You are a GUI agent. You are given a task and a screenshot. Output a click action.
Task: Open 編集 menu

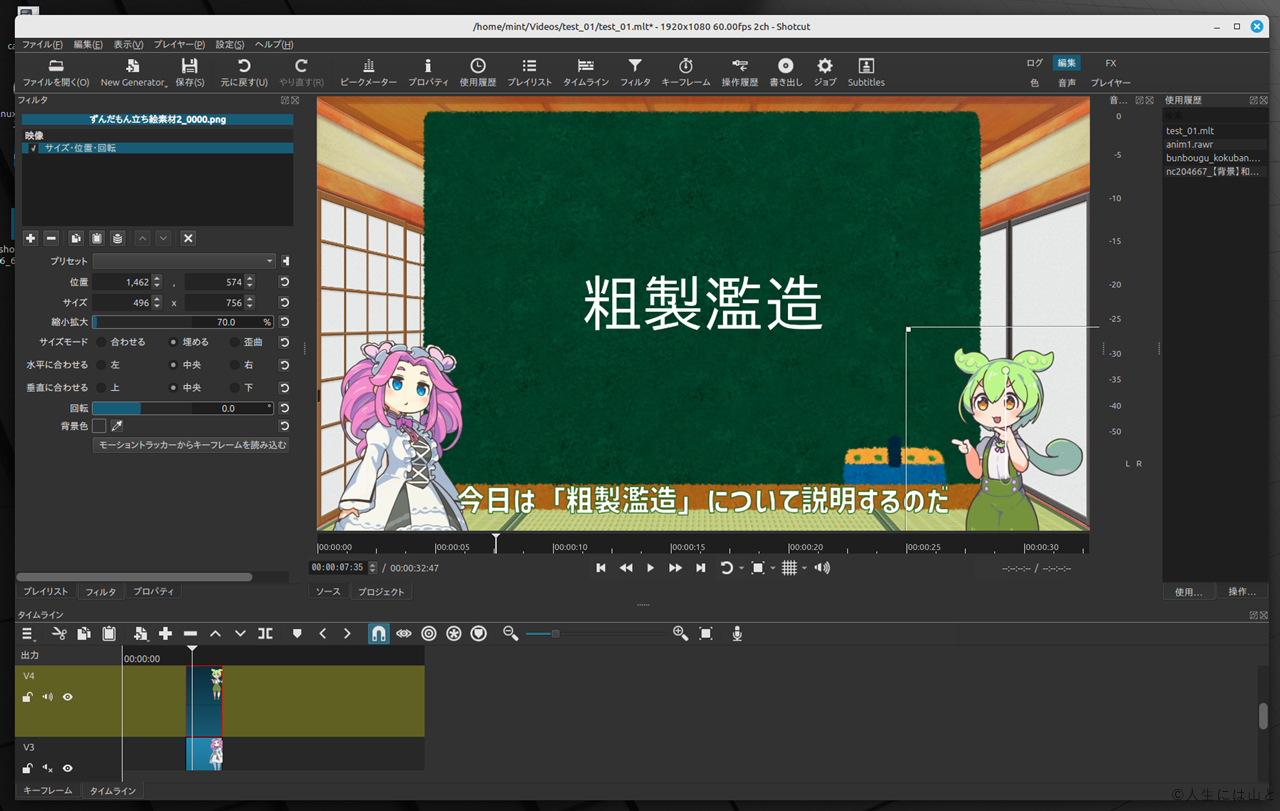[88, 45]
